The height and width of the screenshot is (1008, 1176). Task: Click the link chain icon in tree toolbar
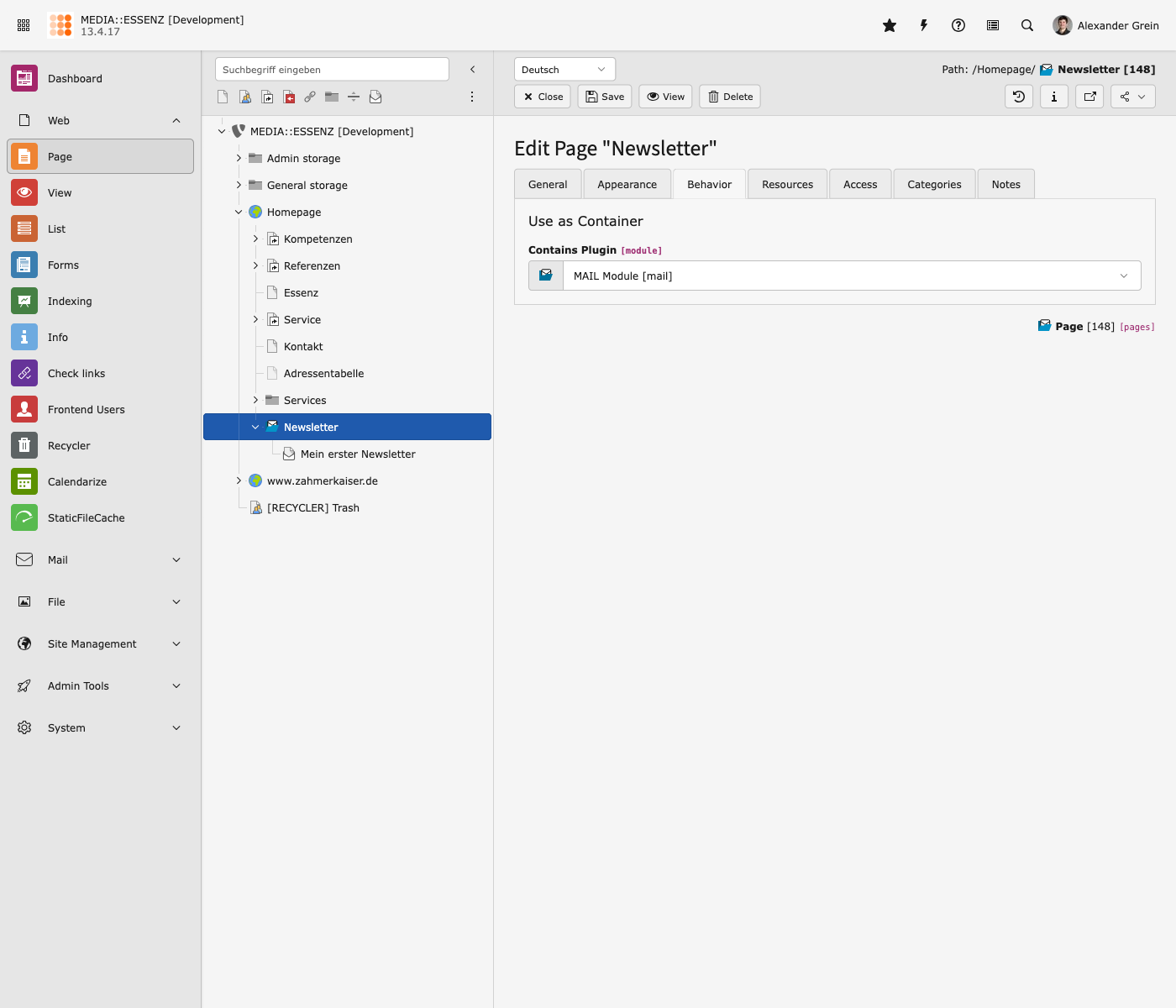coord(310,97)
